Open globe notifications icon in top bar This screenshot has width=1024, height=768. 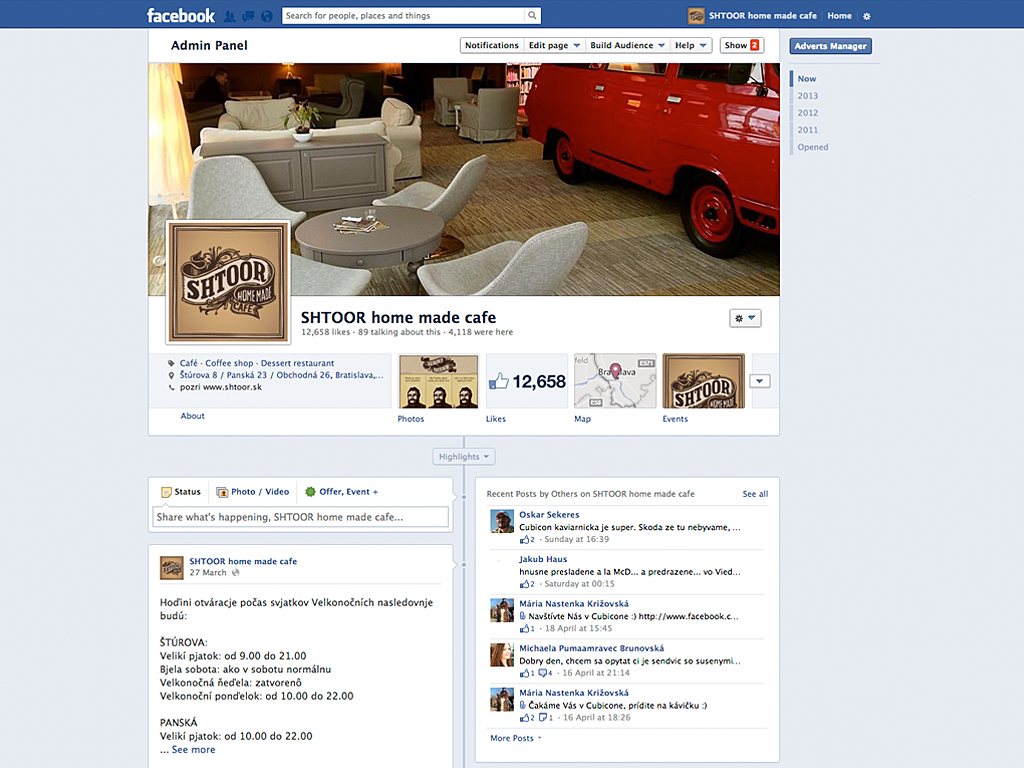tap(266, 16)
